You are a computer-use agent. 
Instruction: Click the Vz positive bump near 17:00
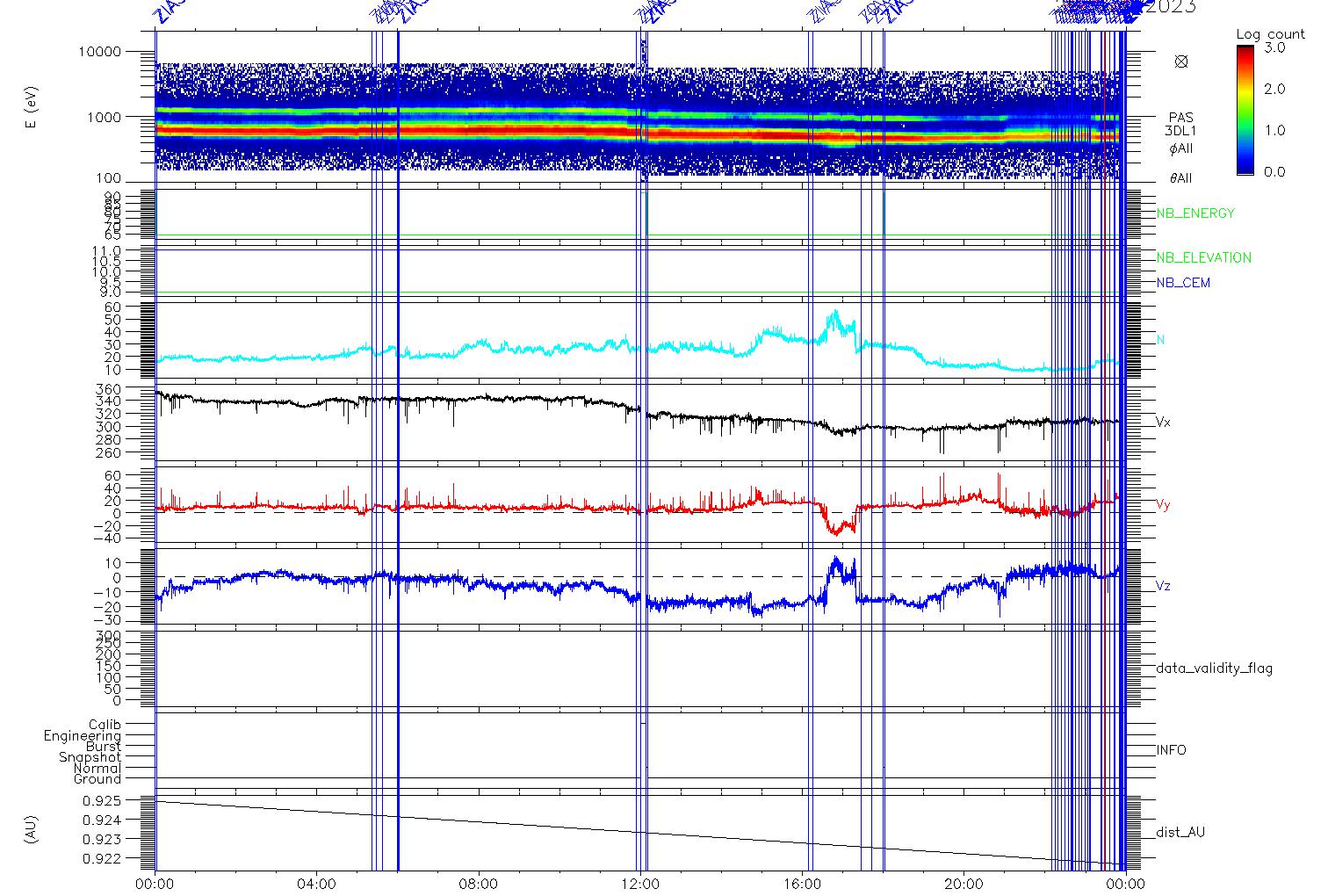pyautogui.click(x=837, y=567)
